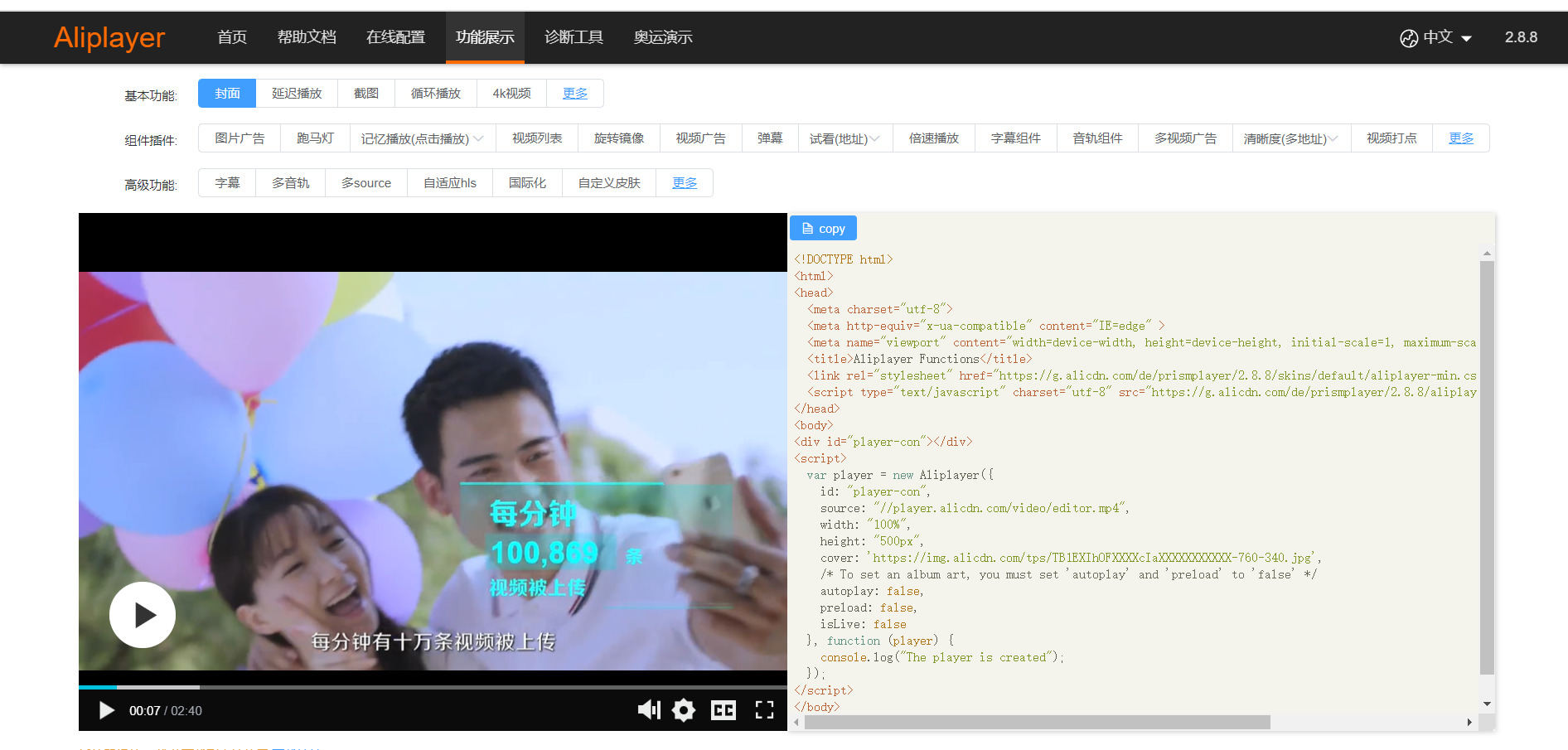Expand the 记忆播放(点击播放) dropdown
Screen dimensions: 1568x750
(x=423, y=138)
